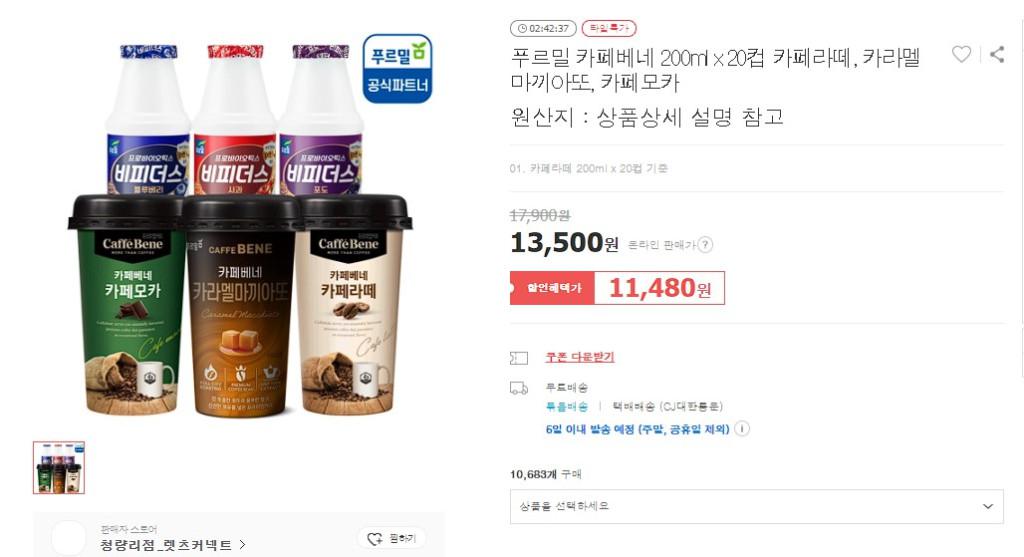Screen dimensions: 1024x557
Task: Expand the product option dropdown chevron arrow
Action: coord(988,506)
